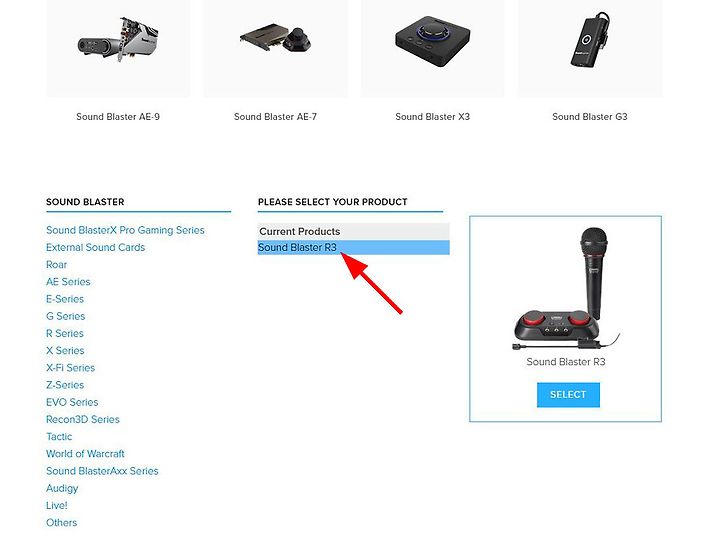Select the Z-Series category
The image size is (720, 544).
65,385
